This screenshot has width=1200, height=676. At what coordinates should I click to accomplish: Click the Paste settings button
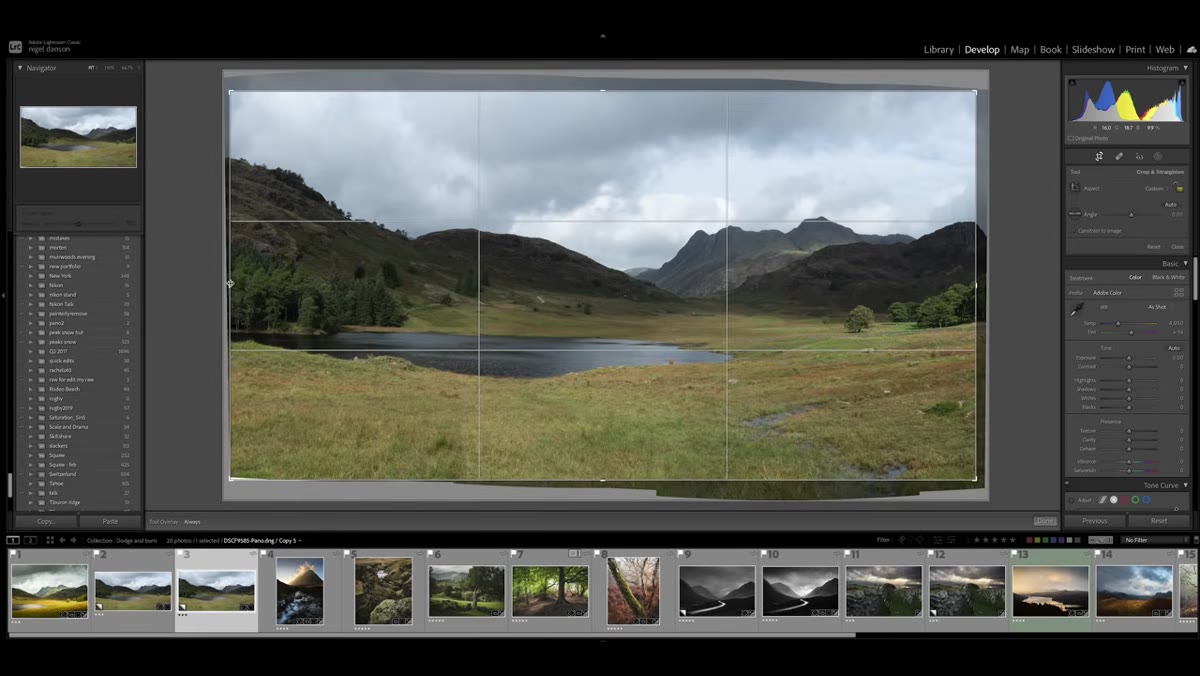click(110, 521)
